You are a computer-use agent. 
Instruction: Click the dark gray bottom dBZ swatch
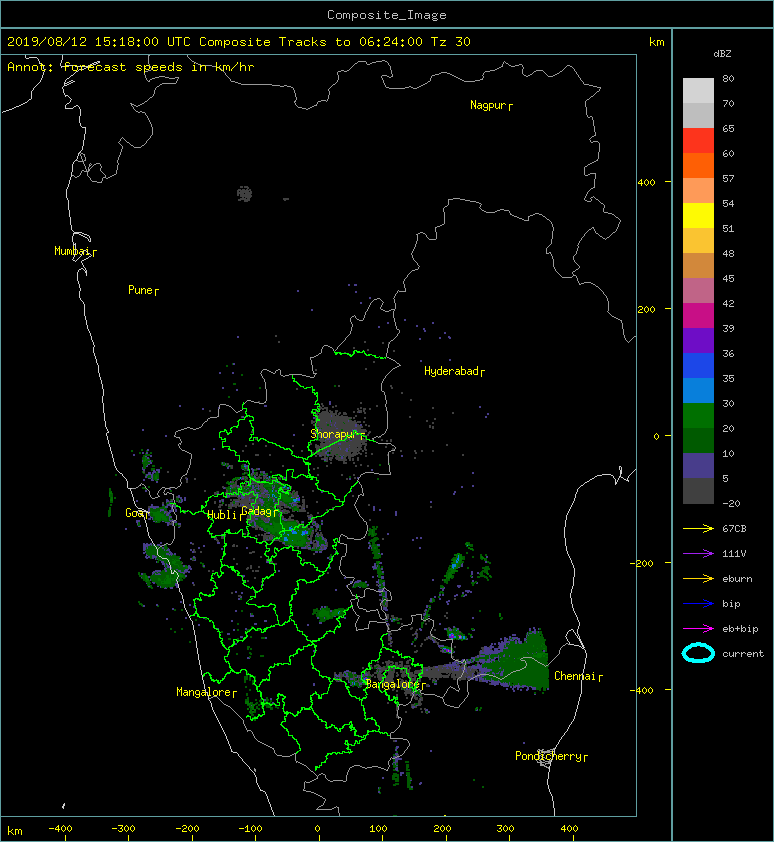(x=698, y=491)
